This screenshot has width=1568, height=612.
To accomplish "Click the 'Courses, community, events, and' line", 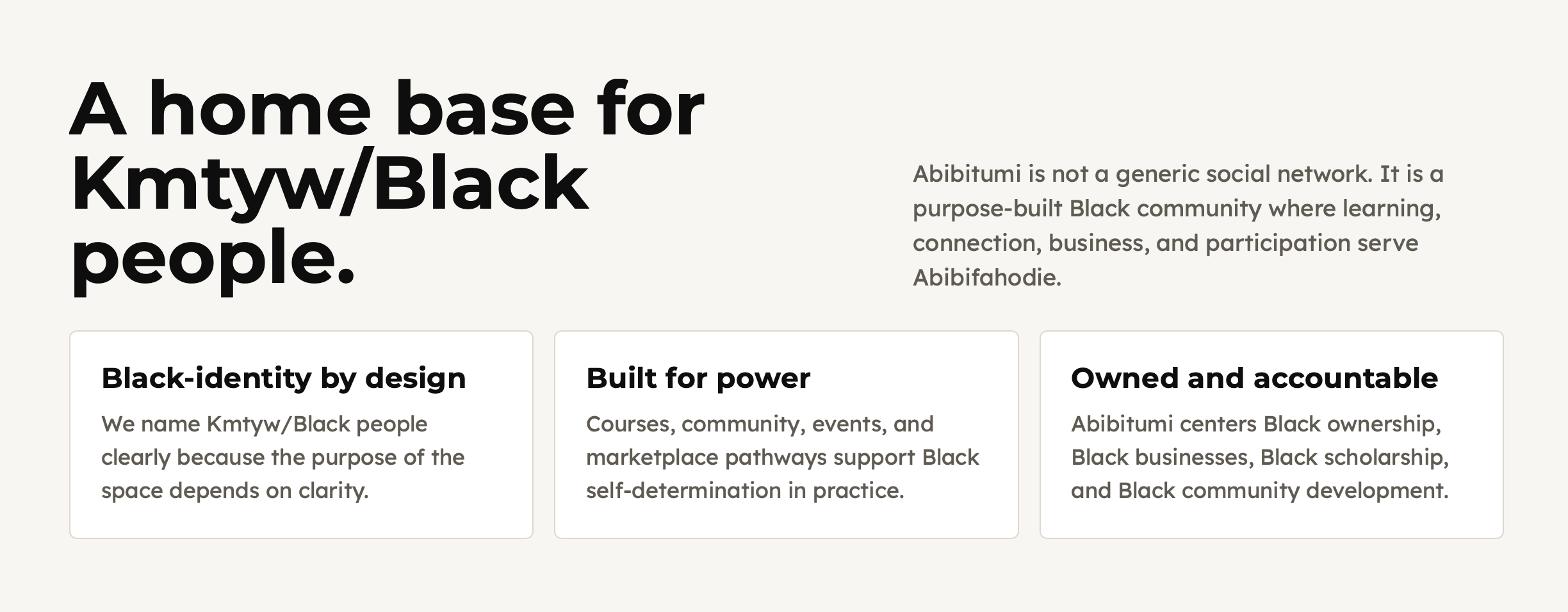I will point(760,424).
